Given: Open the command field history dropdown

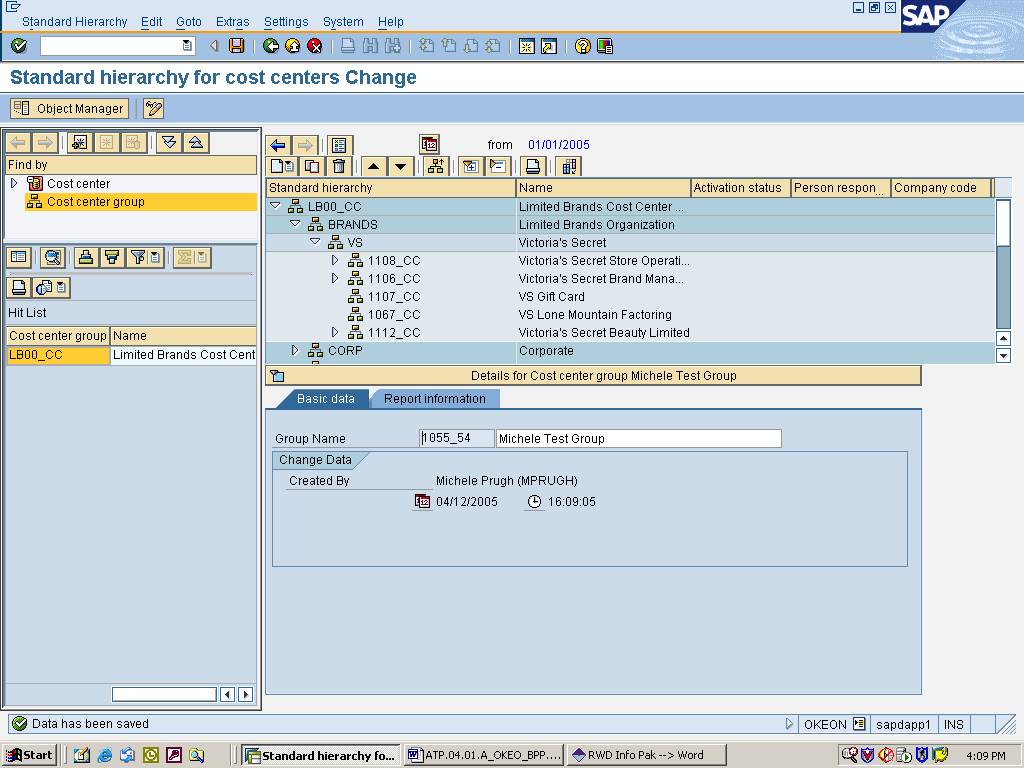Looking at the screenshot, I should click(187, 46).
